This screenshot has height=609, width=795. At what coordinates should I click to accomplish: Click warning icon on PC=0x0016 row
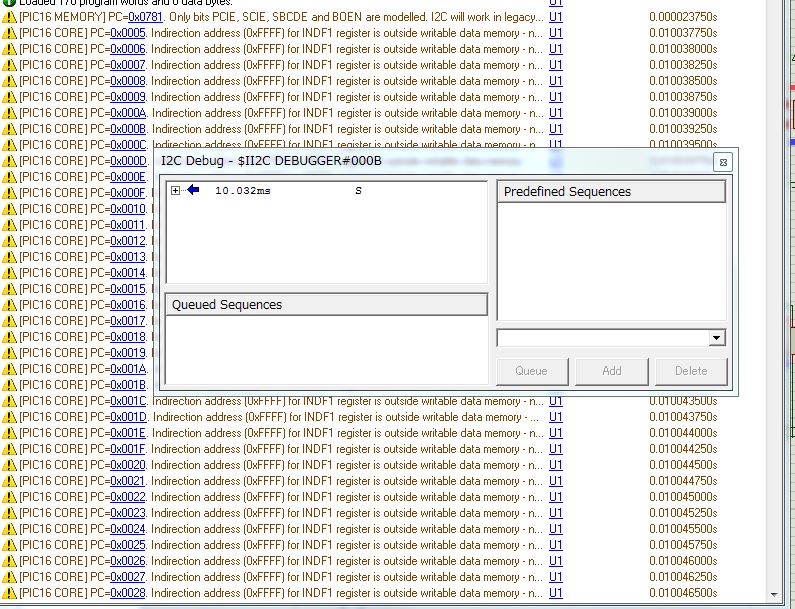point(9,305)
